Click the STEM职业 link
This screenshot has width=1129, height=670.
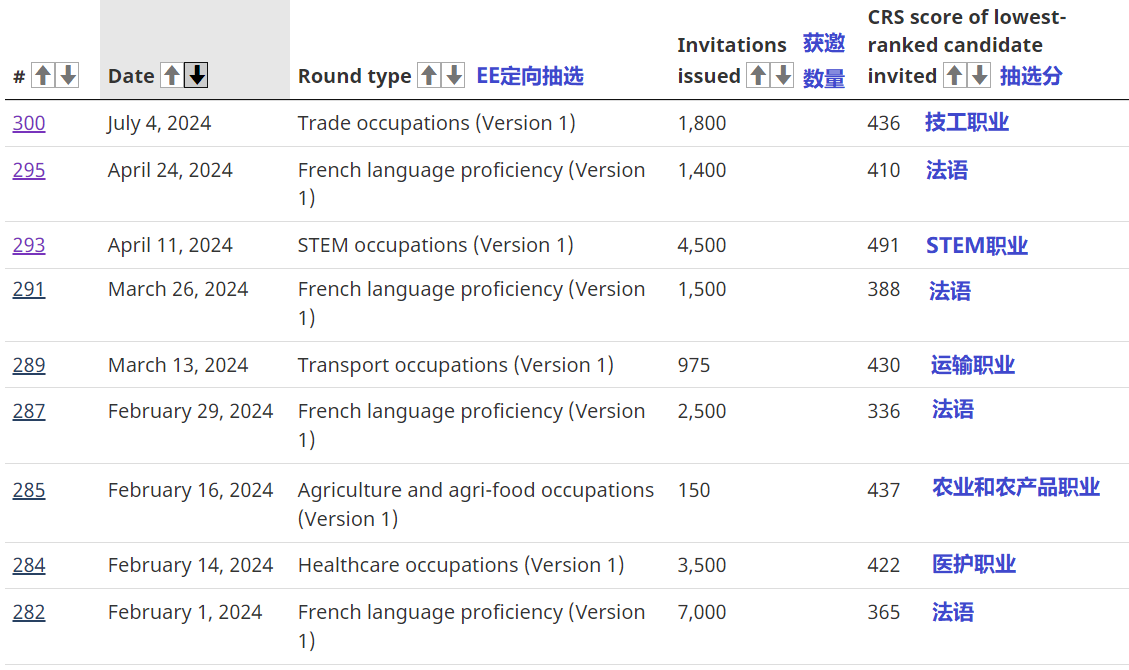(976, 244)
